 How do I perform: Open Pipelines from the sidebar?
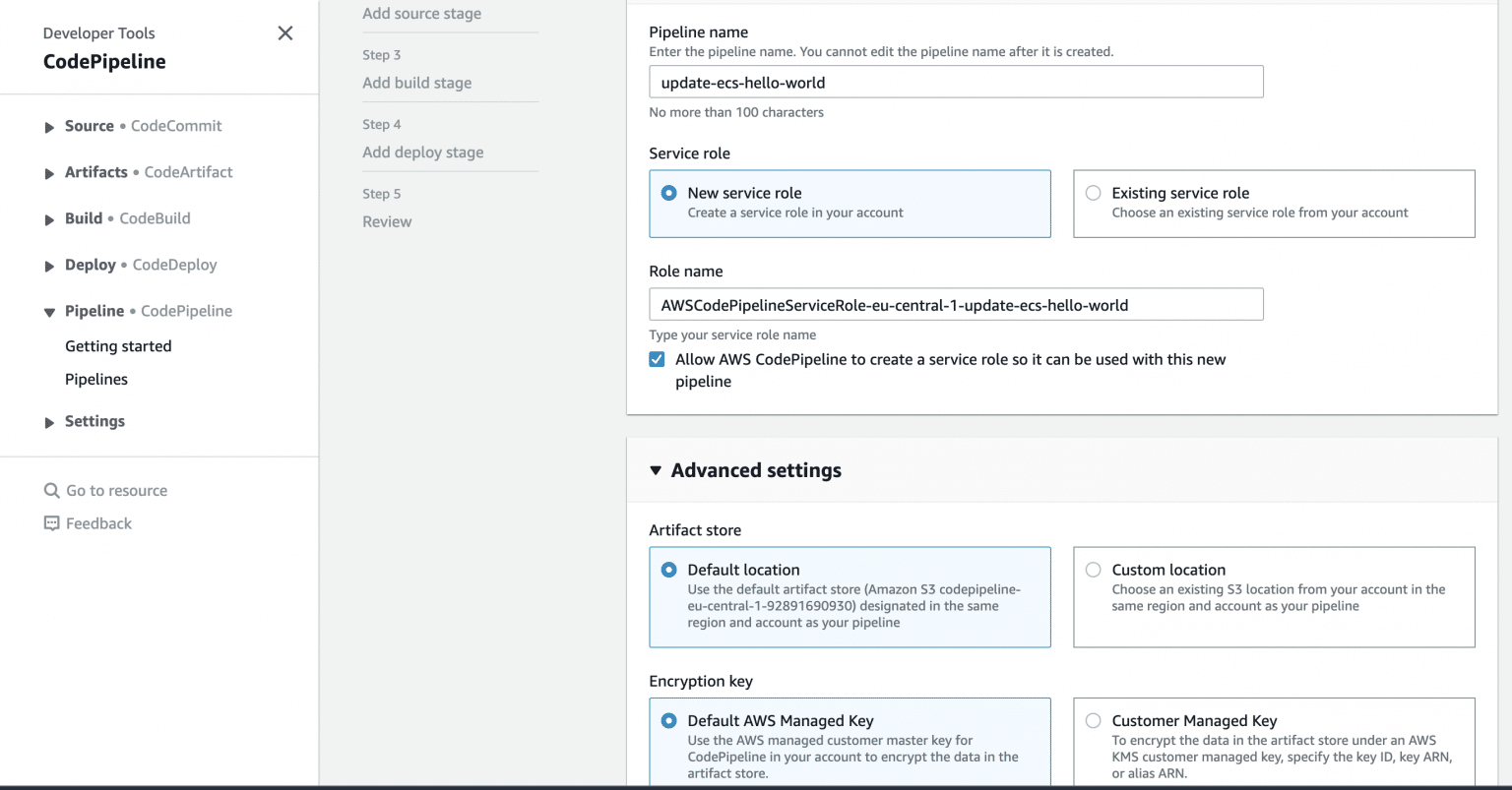click(95, 379)
